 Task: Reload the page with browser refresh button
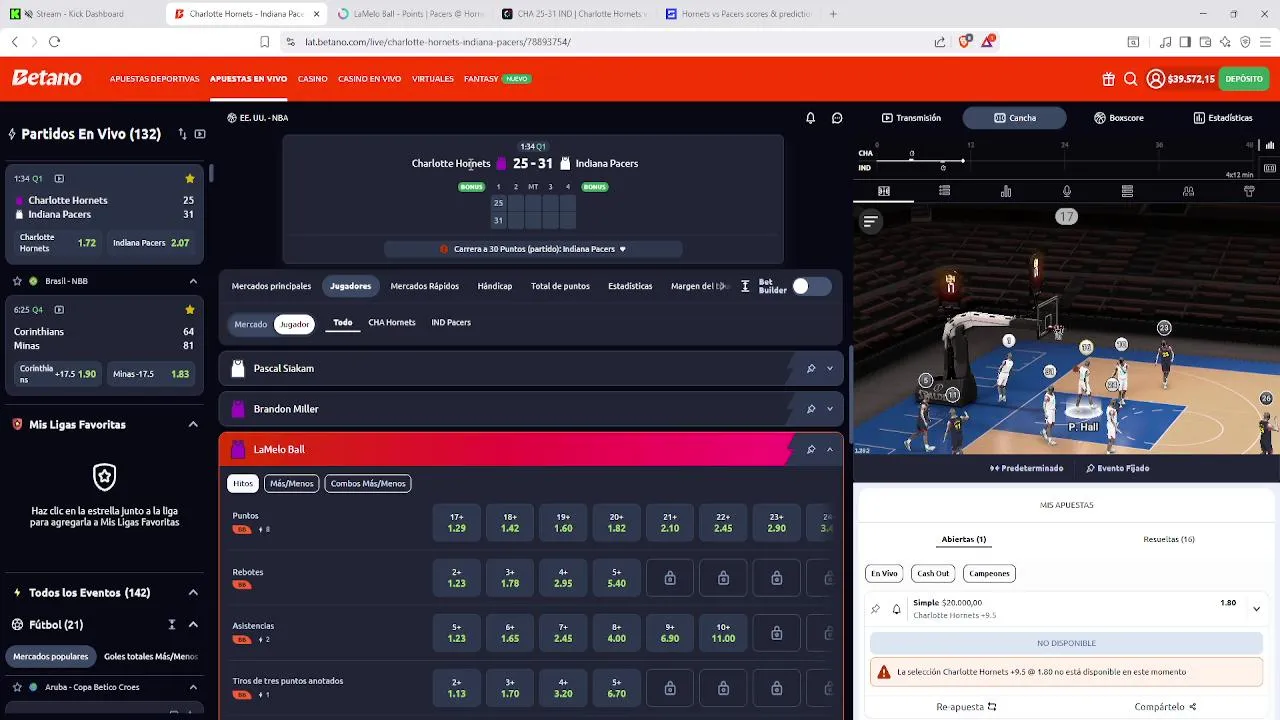[x=54, y=42]
